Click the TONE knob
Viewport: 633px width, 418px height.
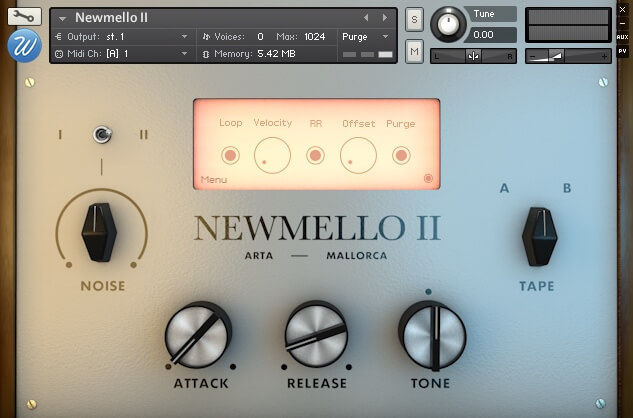[432, 336]
